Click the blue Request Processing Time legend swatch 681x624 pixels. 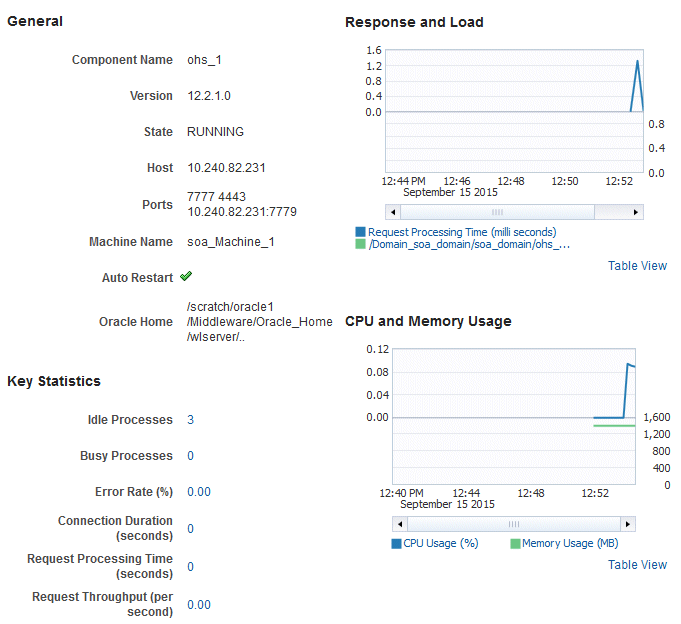coord(360,232)
